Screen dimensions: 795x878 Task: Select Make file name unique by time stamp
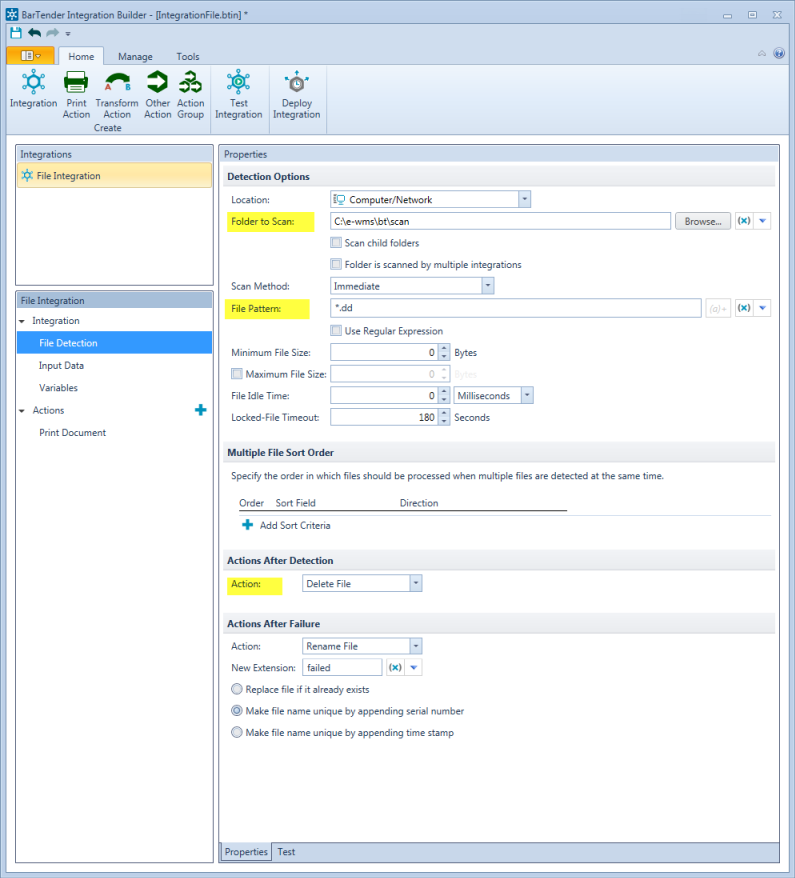pyautogui.click(x=237, y=732)
